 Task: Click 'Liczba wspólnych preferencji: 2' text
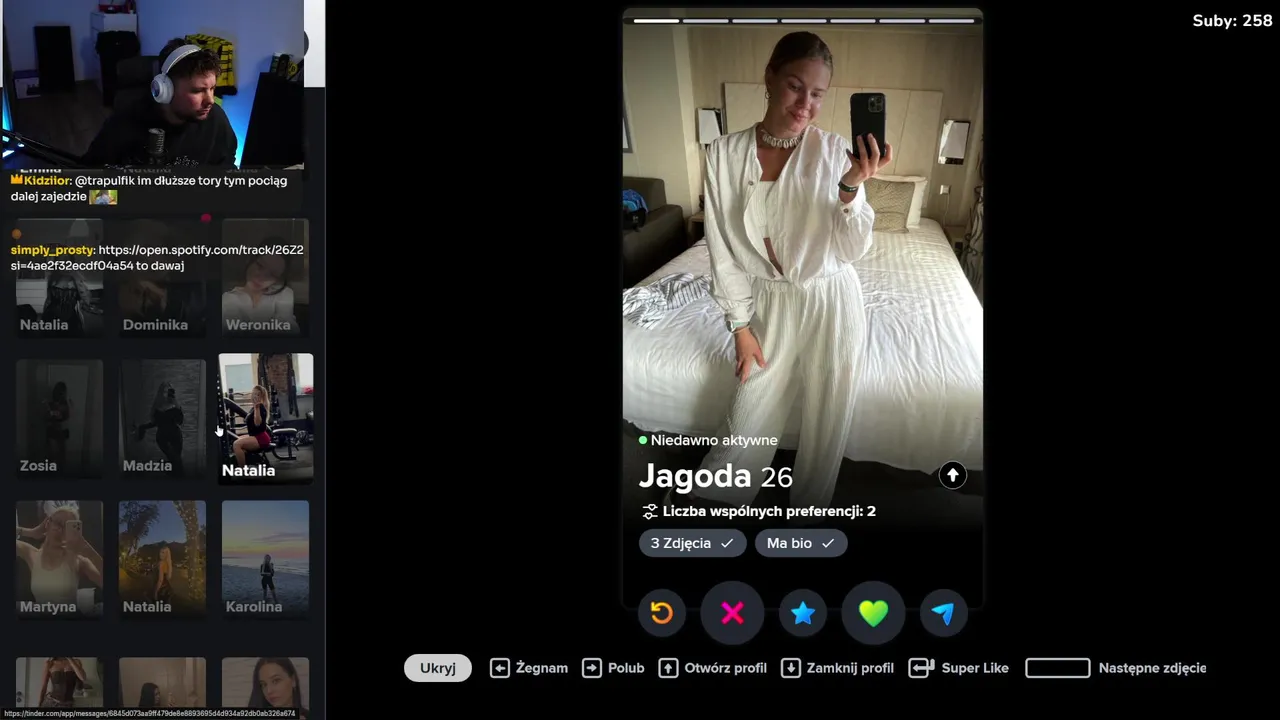[769, 511]
